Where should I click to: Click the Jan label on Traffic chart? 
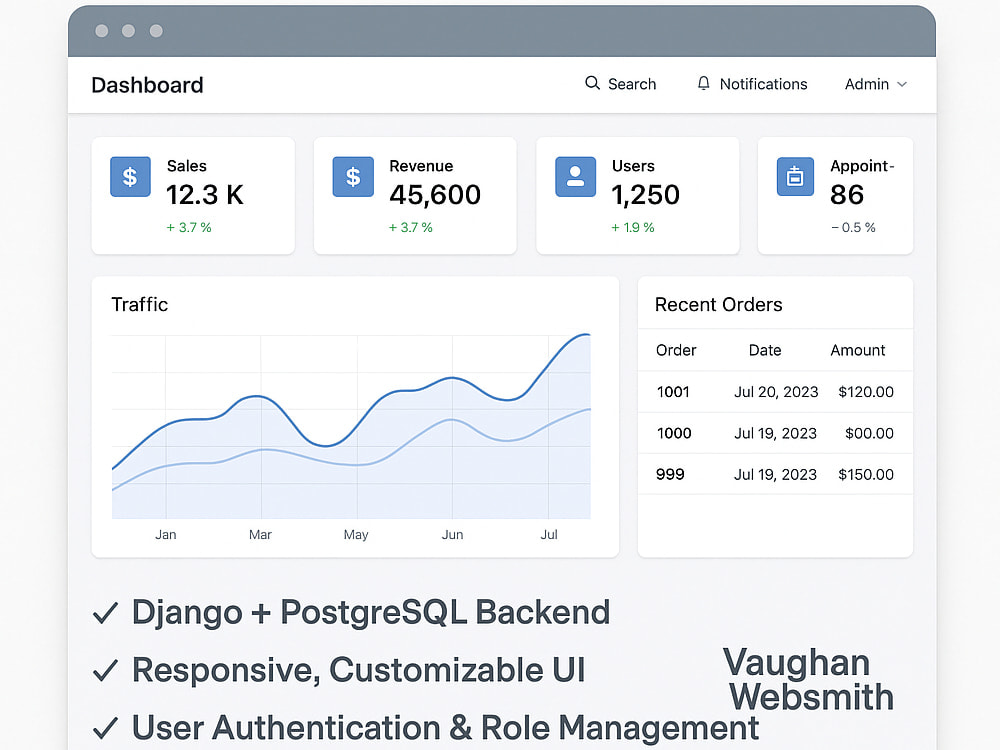[166, 534]
